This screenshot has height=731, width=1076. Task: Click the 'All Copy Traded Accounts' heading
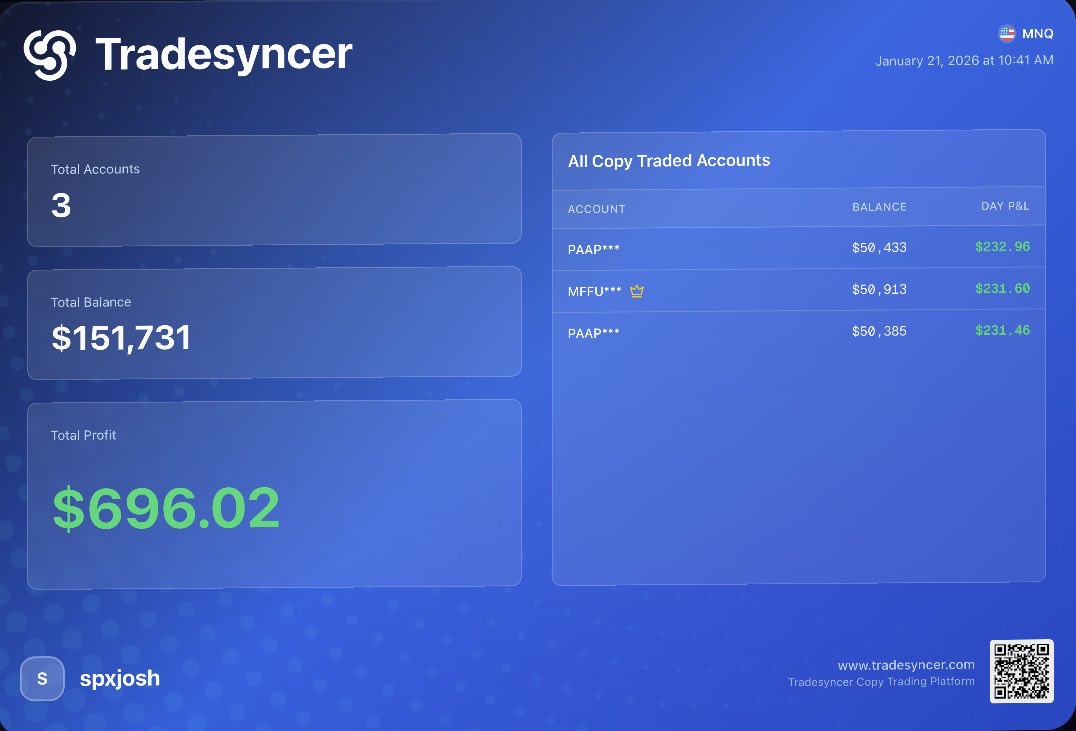tap(669, 161)
